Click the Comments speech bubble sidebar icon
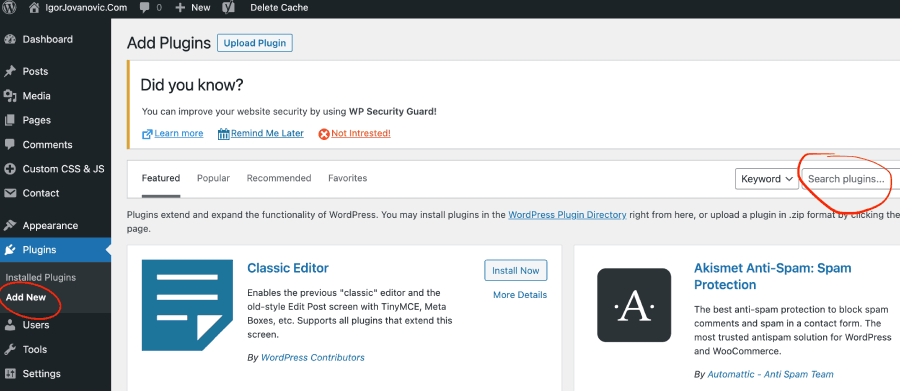This screenshot has width=900, height=391. click(x=10, y=145)
